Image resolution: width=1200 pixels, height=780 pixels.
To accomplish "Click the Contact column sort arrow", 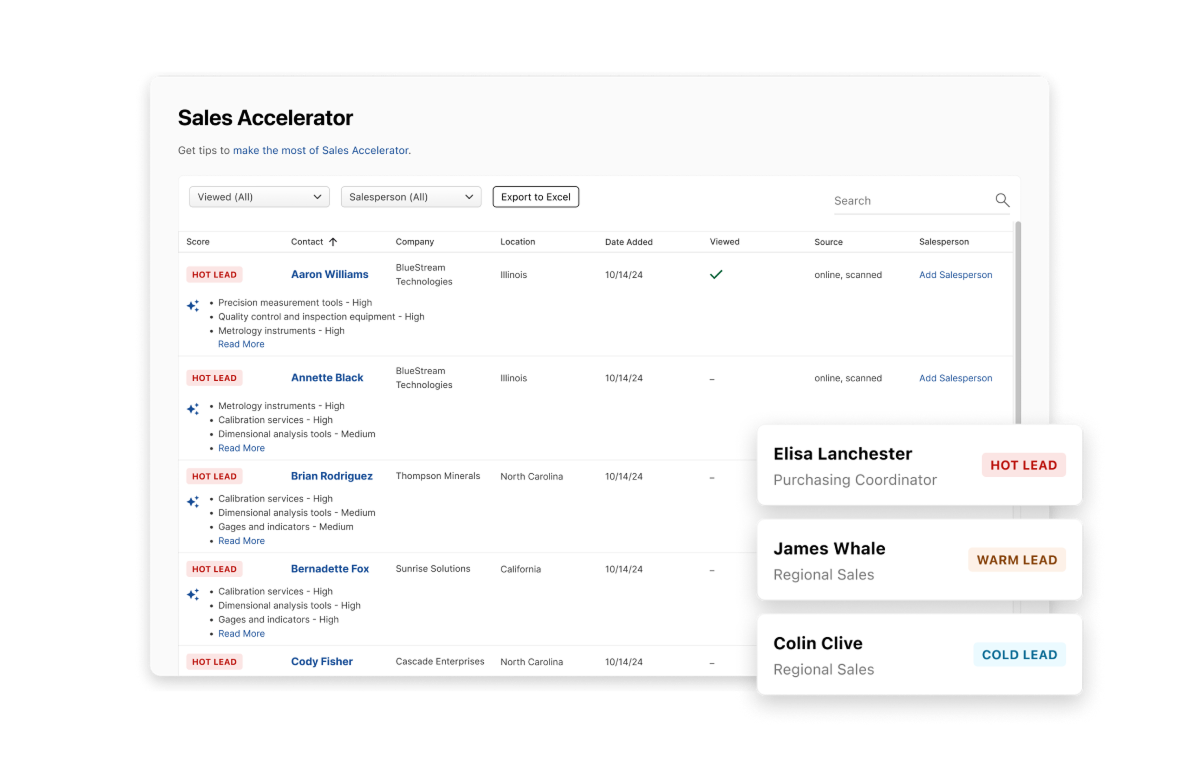I will [333, 242].
